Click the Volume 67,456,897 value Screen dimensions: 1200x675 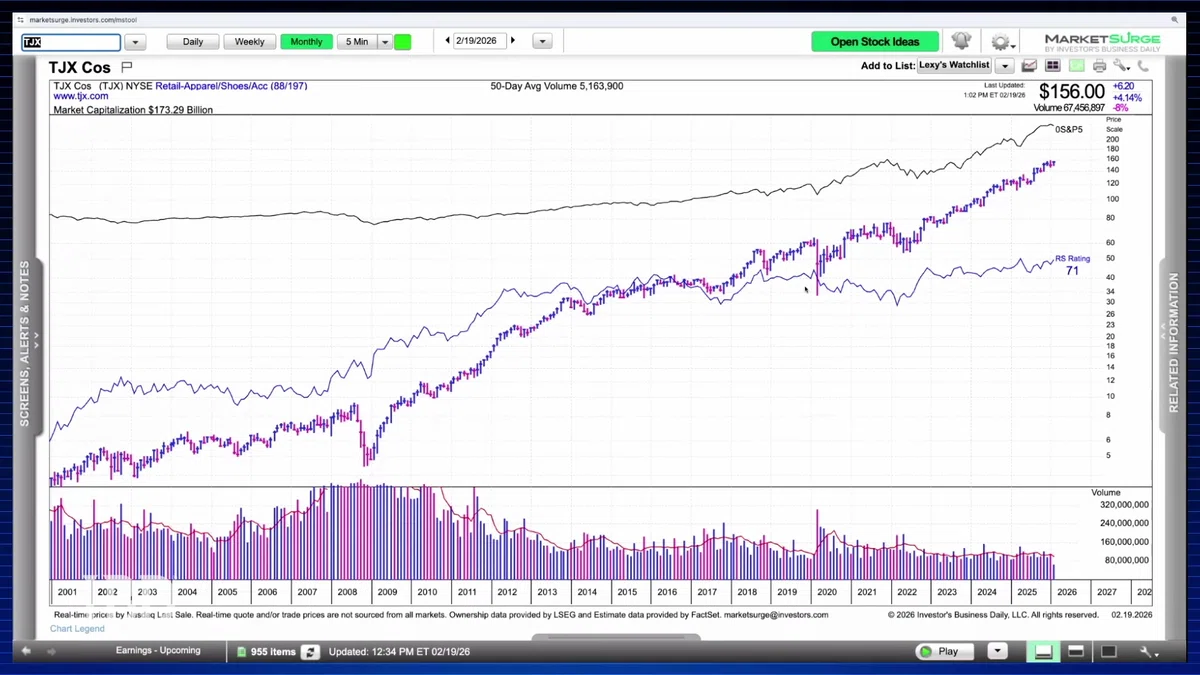tap(1069, 108)
